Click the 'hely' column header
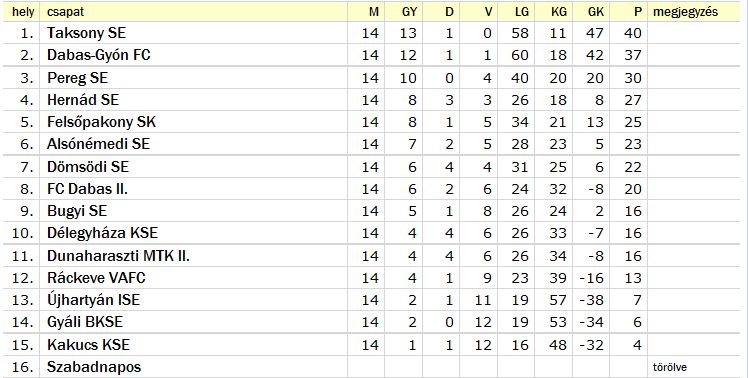 (x=23, y=12)
